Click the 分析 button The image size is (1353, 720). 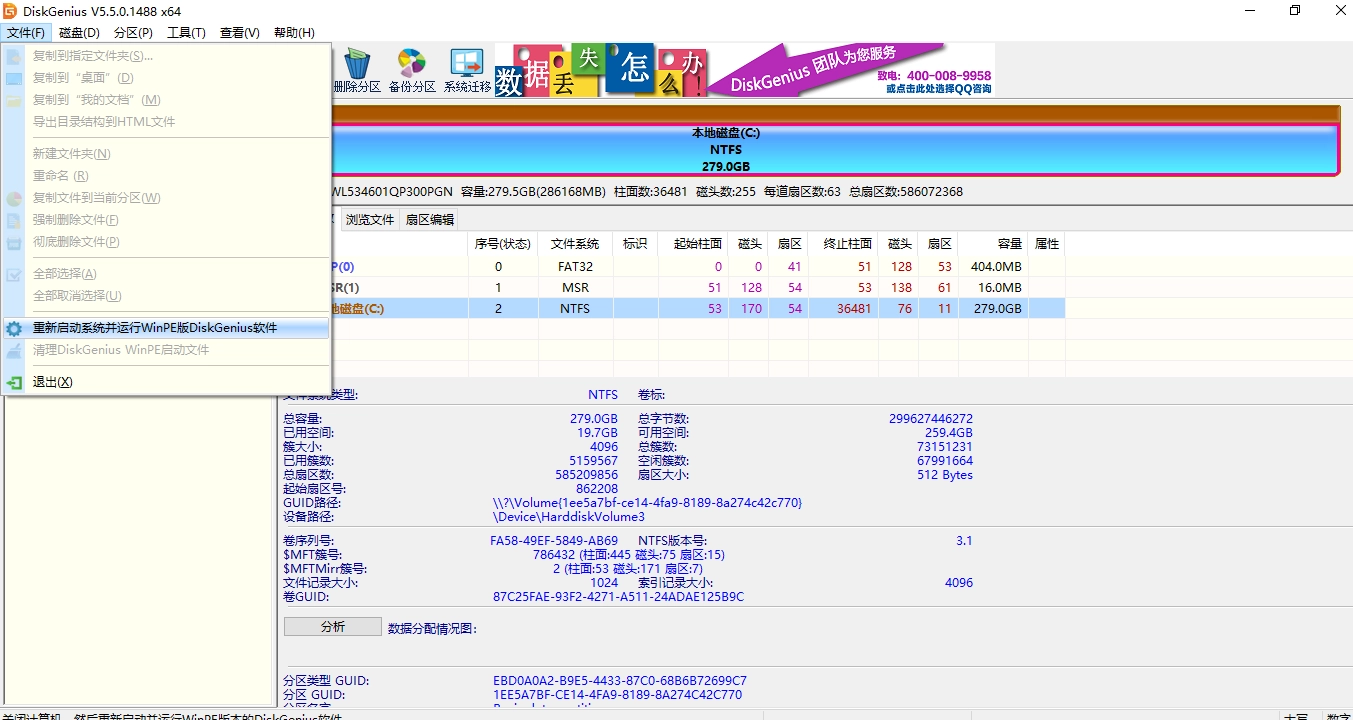(333, 627)
